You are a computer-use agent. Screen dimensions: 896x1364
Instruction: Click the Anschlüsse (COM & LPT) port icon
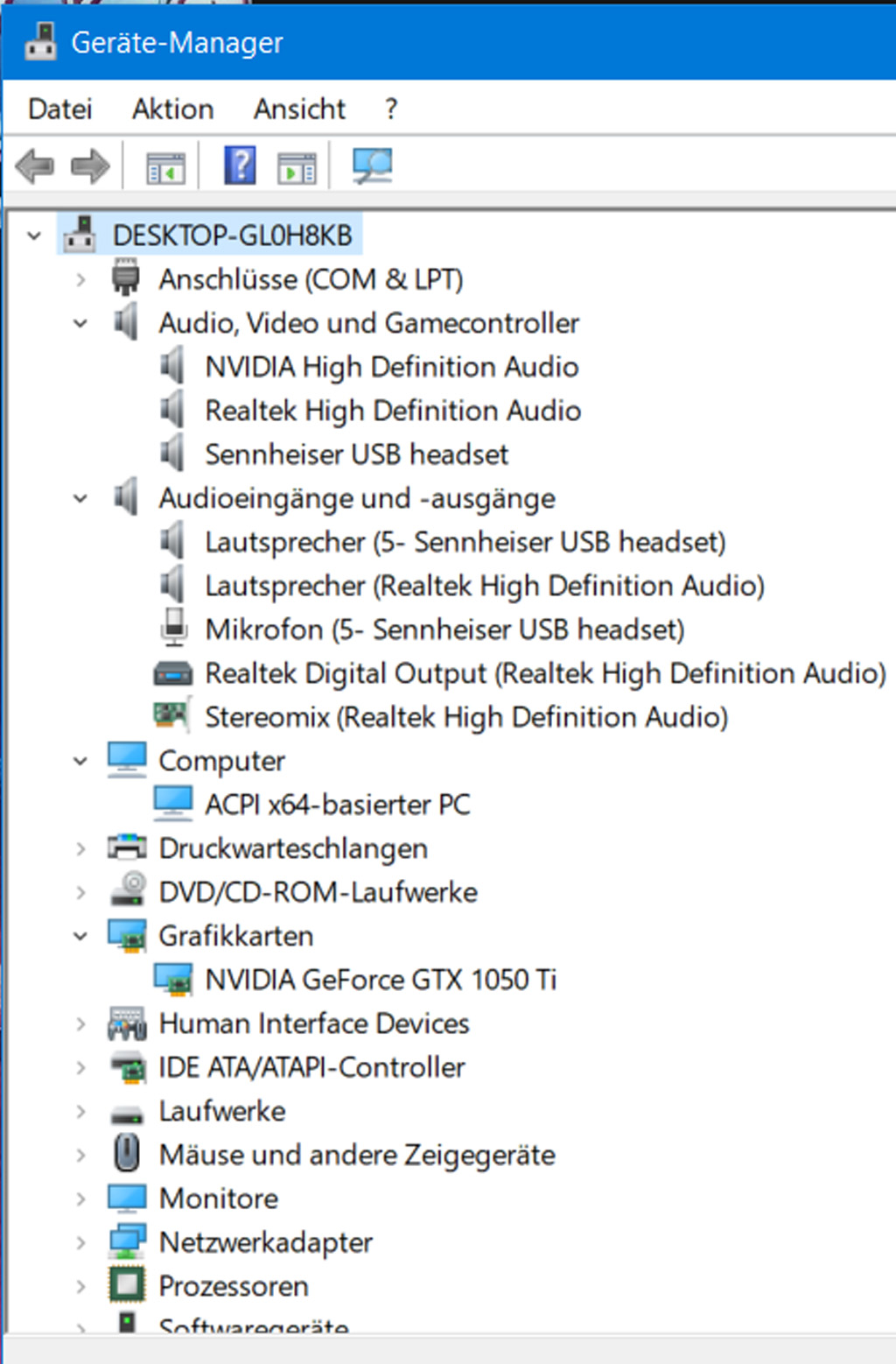[x=125, y=277]
